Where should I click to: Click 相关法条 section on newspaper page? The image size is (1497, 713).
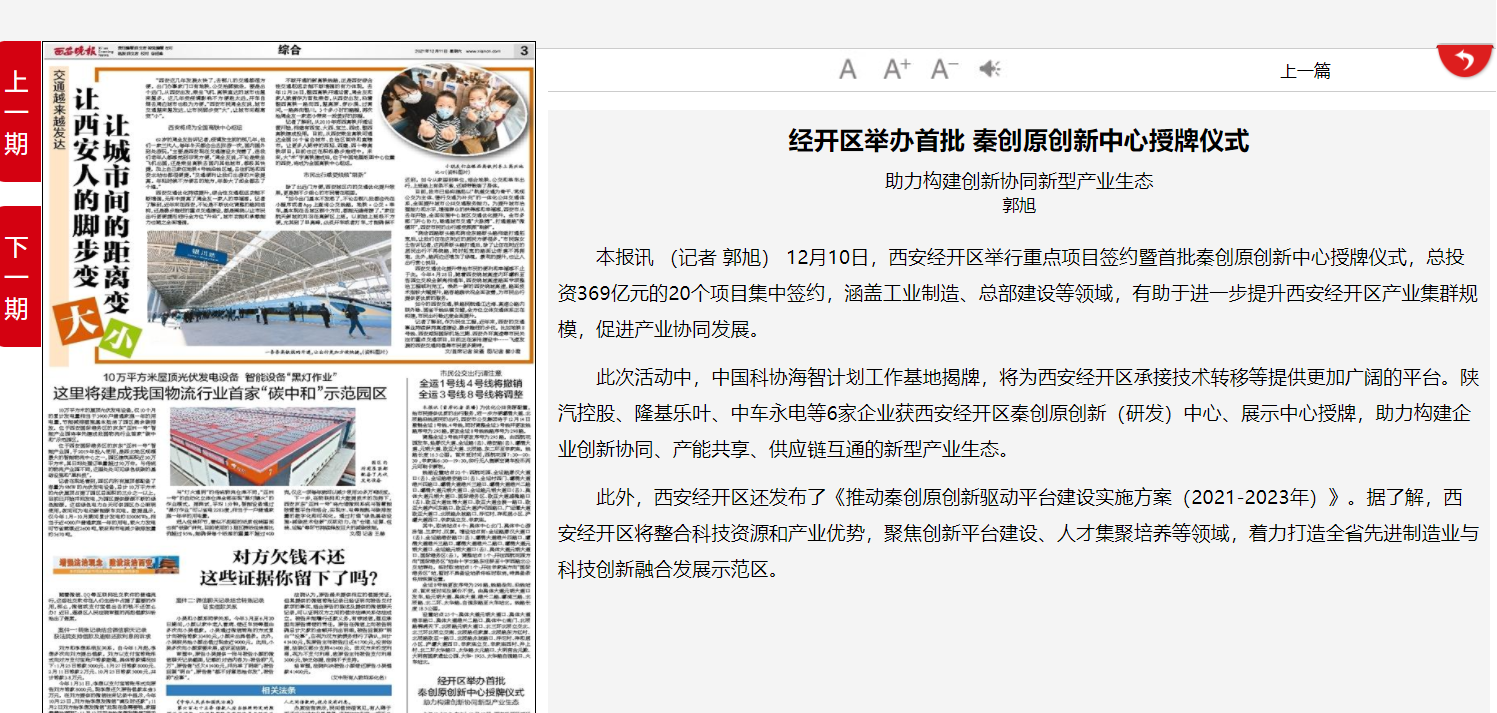pyautogui.click(x=280, y=690)
